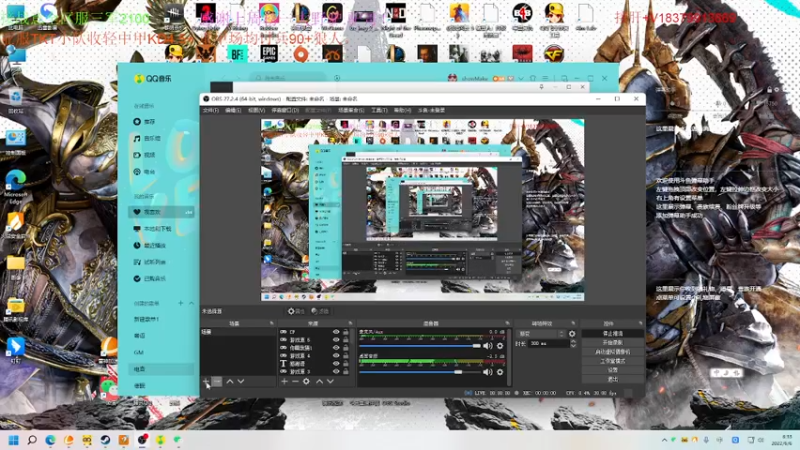Image resolution: width=800 pixels, height=450 pixels.
Task: Open Microsoft Edge desktop shortcut
Action: click(16, 186)
